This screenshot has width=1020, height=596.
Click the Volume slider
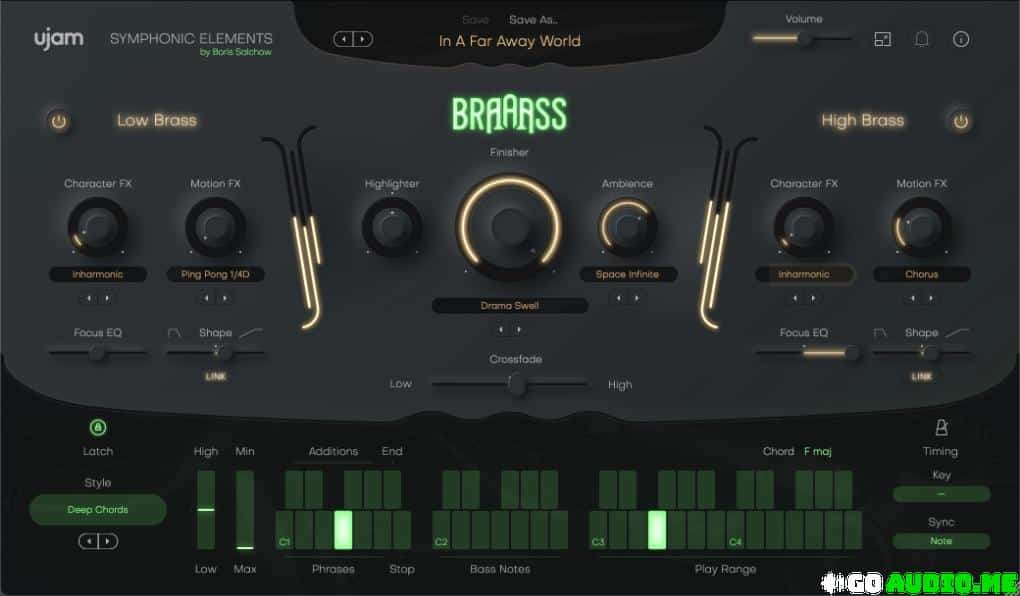(x=801, y=38)
